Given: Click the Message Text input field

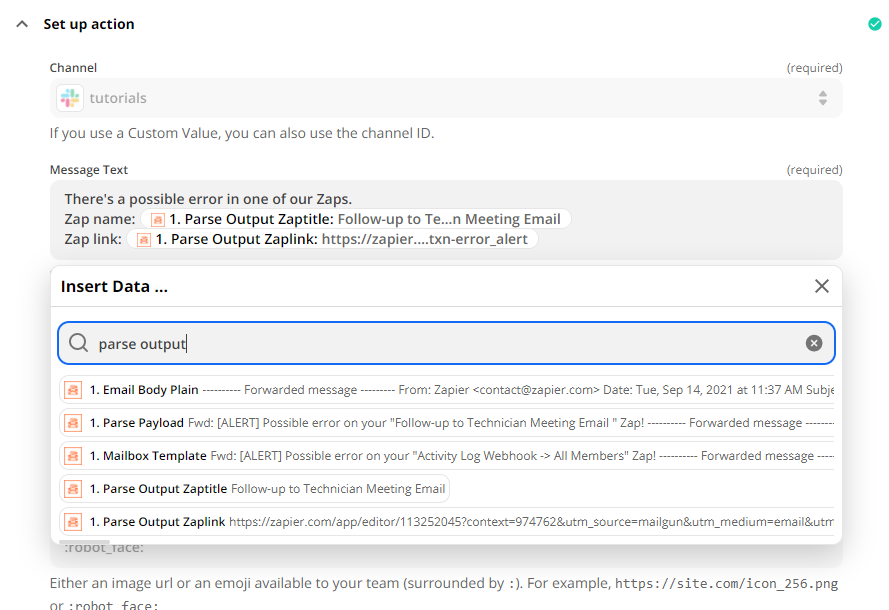Looking at the screenshot, I should pyautogui.click(x=446, y=220).
